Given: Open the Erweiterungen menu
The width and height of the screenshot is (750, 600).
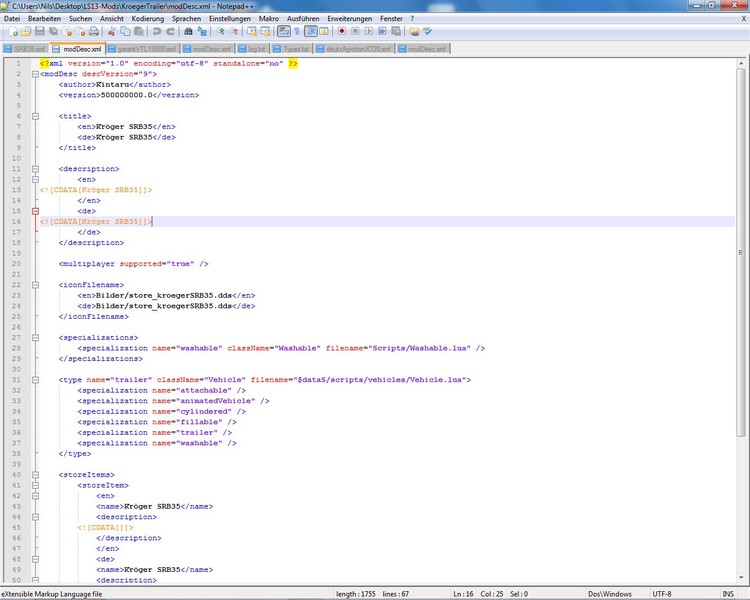Looking at the screenshot, I should [350, 19].
